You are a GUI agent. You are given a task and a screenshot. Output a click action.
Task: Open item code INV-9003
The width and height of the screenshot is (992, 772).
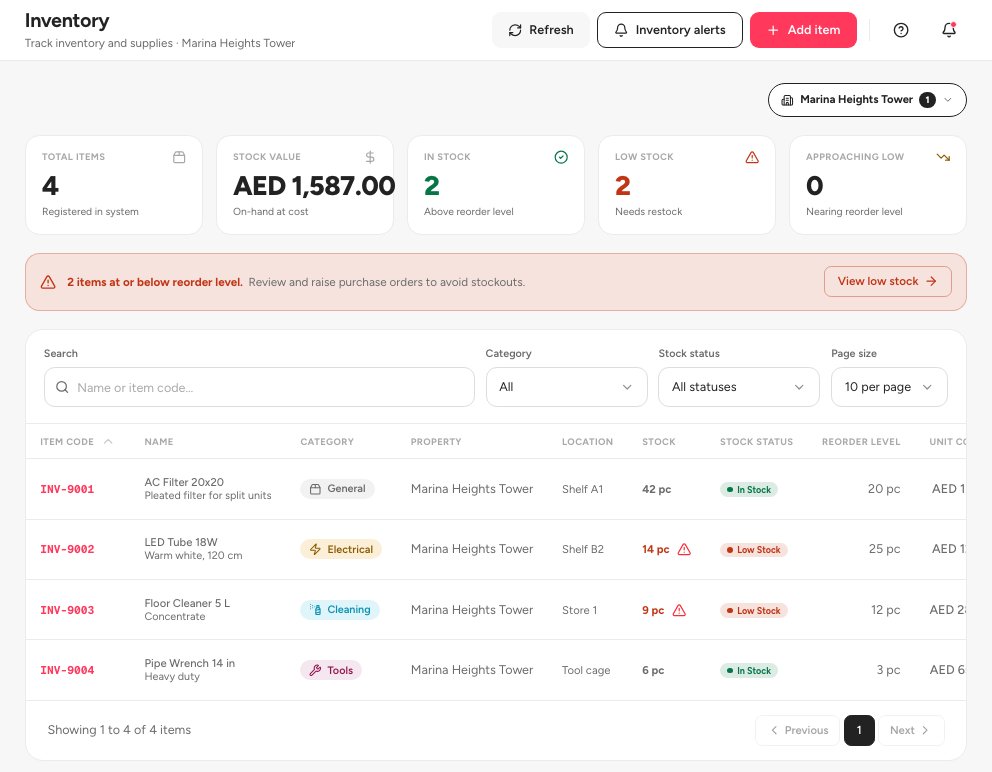[67, 610]
